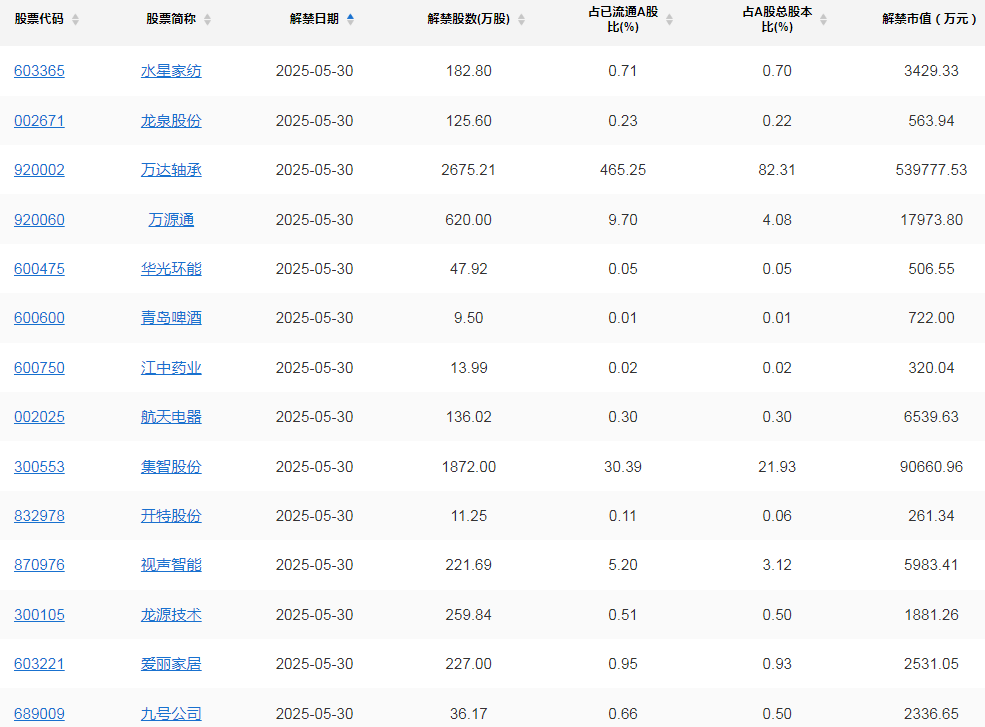Image resolution: width=985 pixels, height=727 pixels.
Task: Click the 1881.26 market value
Action: [x=931, y=615]
